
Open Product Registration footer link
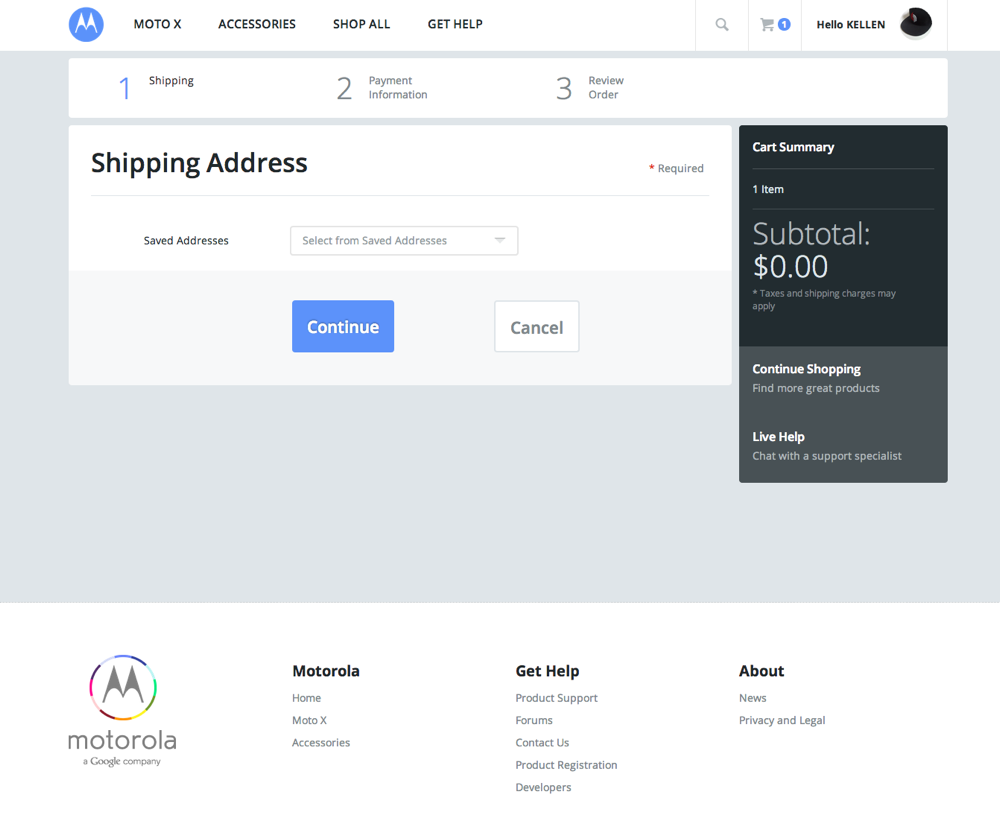566,765
